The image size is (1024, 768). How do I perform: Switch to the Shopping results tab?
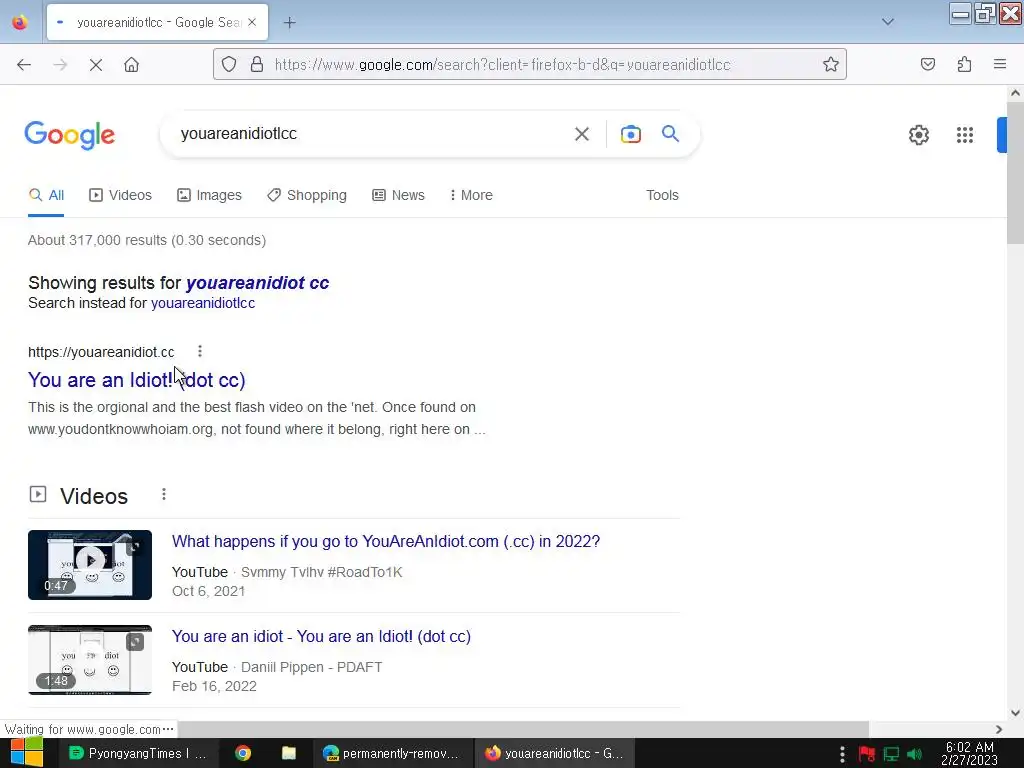[x=307, y=195]
